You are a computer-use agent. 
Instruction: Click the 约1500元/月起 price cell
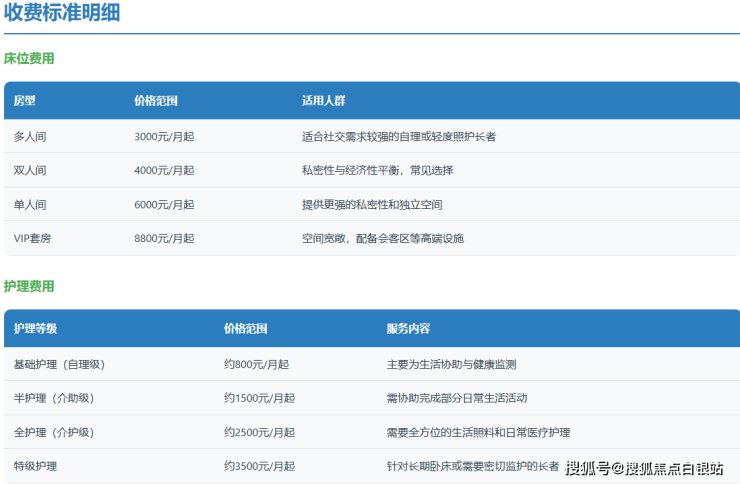259,398
